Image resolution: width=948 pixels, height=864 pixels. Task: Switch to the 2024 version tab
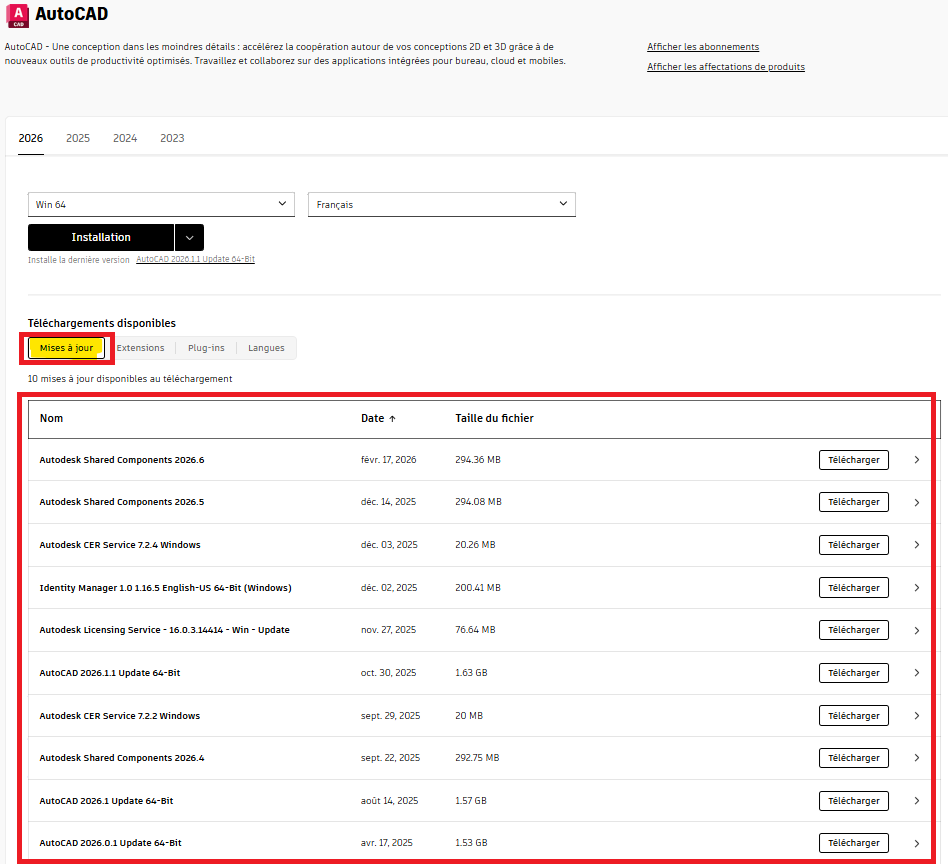coord(125,138)
